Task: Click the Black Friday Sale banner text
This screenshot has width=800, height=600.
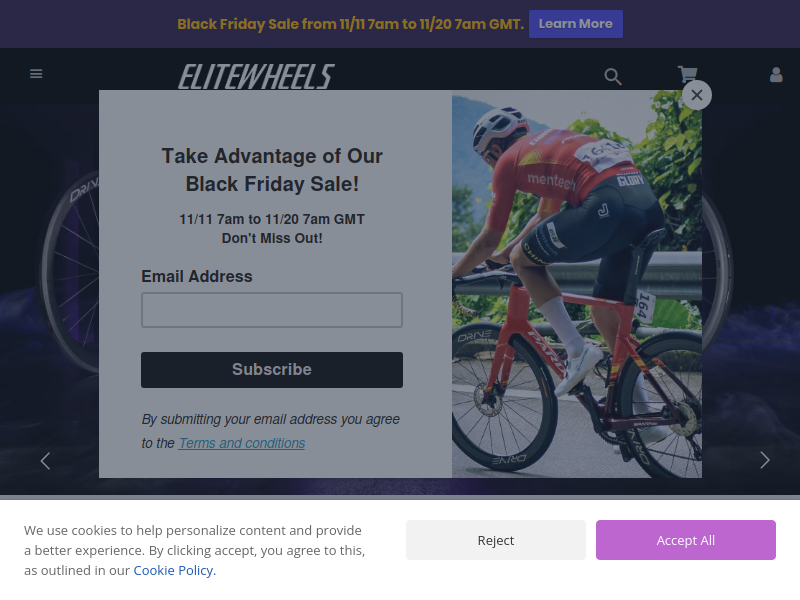Action: click(351, 24)
